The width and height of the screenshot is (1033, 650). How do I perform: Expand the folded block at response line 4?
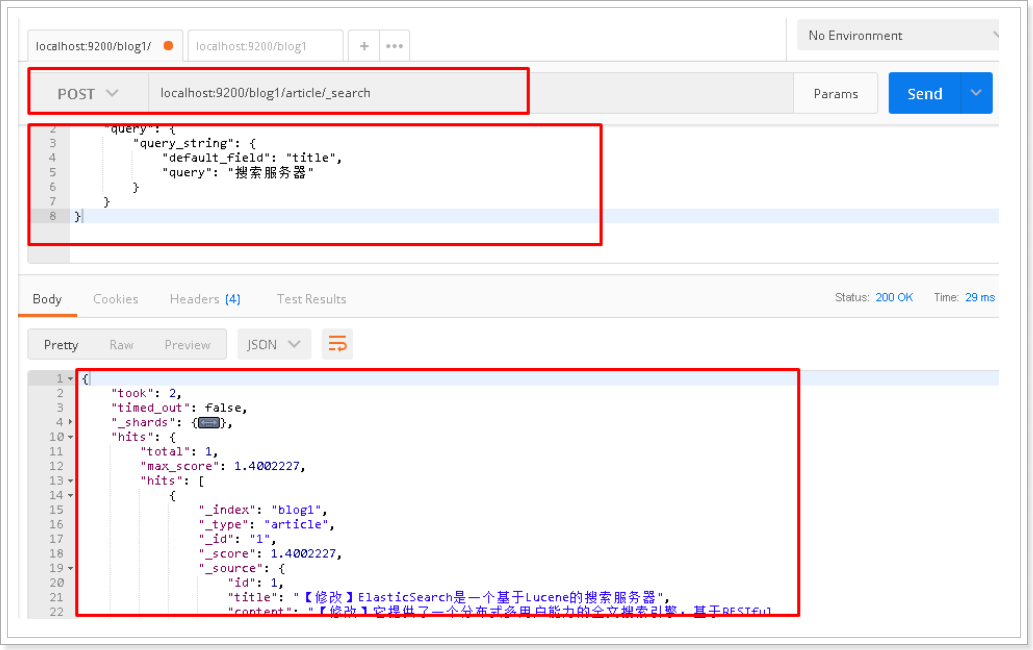[x=70, y=422]
